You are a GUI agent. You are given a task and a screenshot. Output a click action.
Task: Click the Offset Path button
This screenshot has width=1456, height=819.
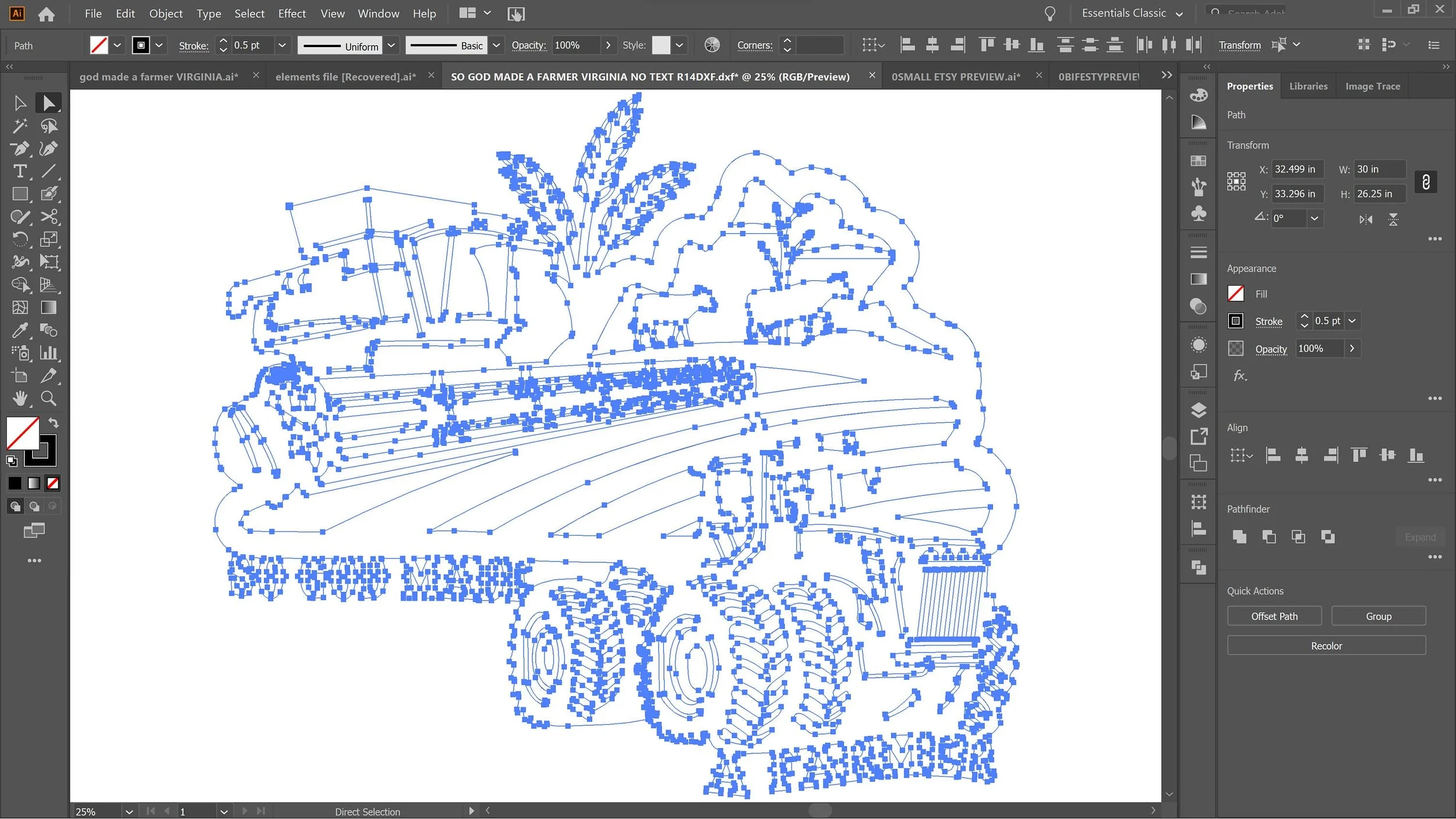[x=1274, y=616]
